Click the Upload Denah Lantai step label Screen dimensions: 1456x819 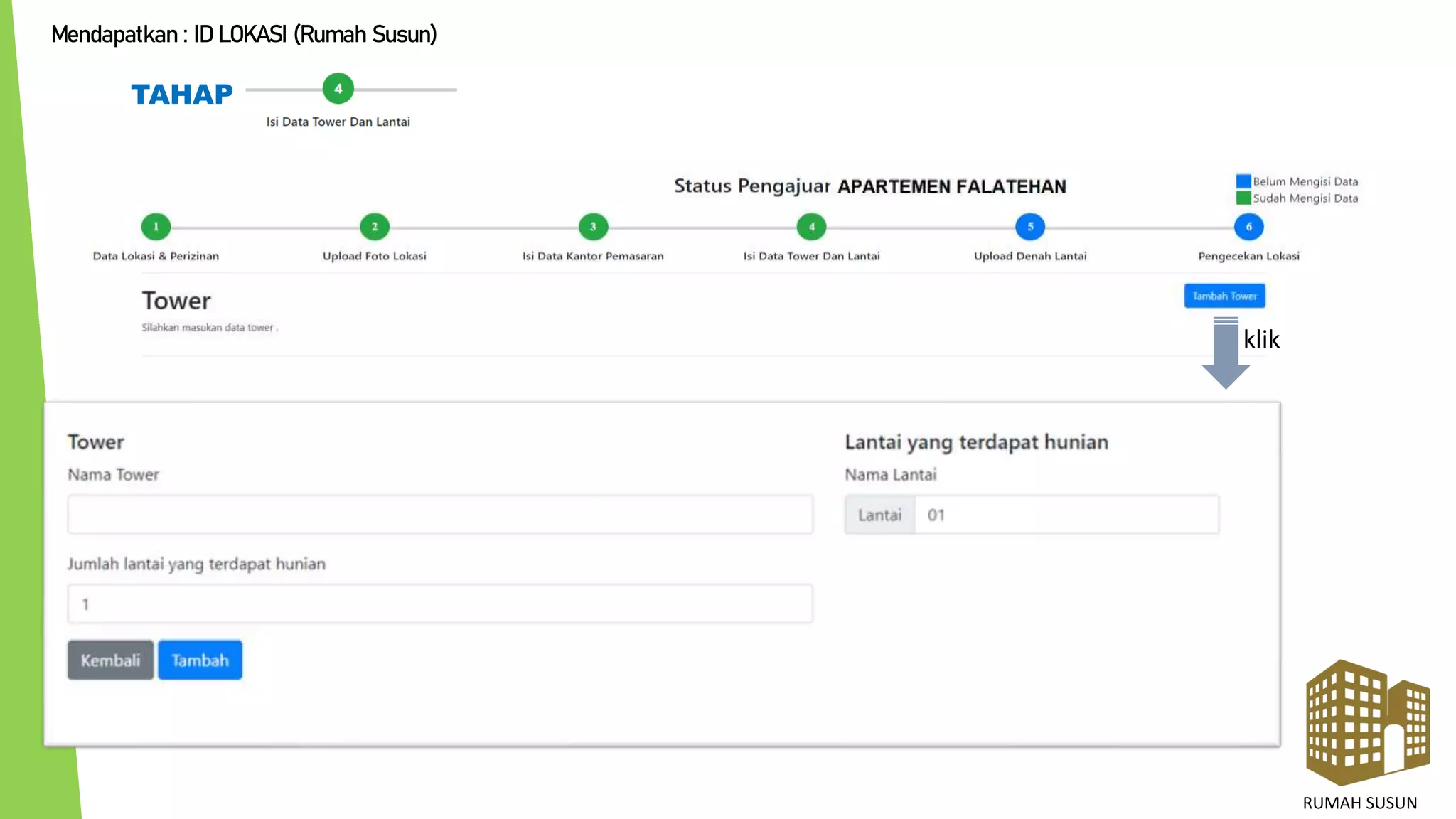click(x=1030, y=256)
